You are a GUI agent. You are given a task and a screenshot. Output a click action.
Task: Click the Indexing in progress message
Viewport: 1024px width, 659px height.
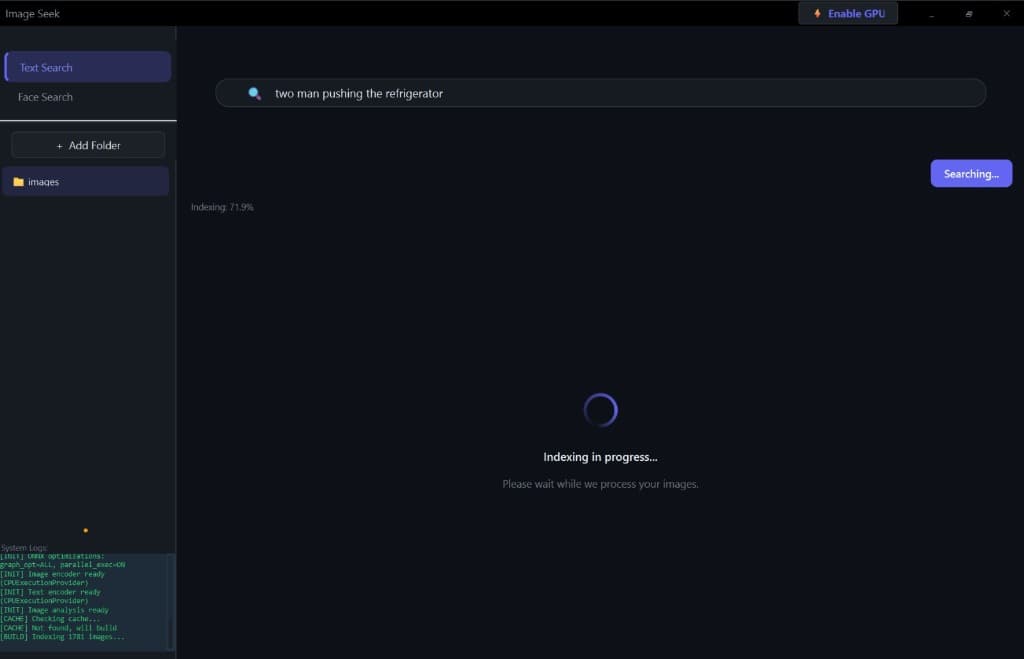click(x=600, y=456)
